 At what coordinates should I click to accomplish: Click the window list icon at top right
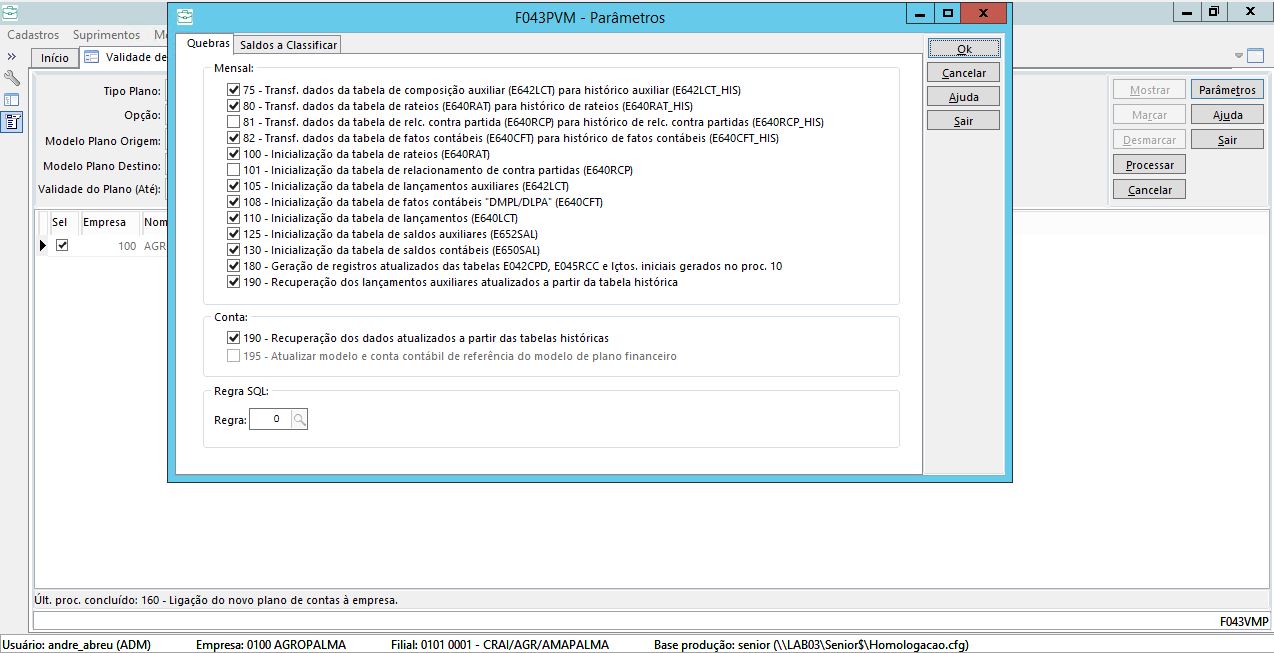[x=1262, y=55]
